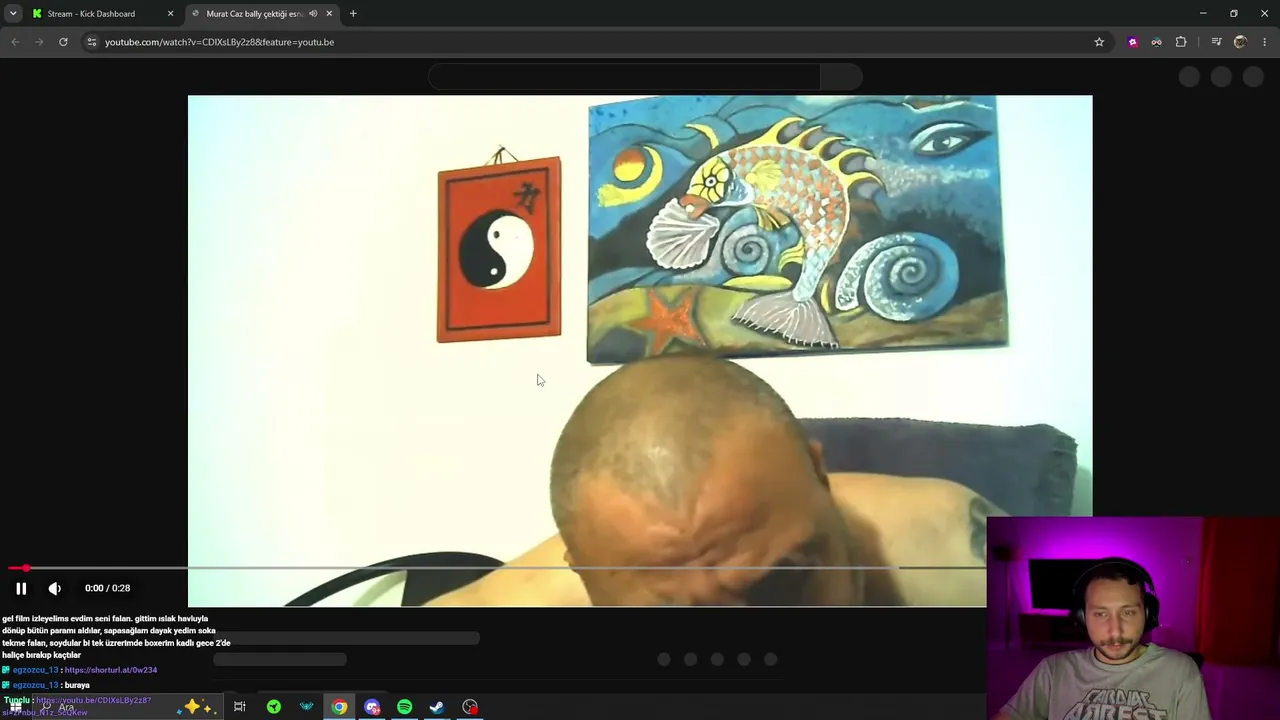Open the Chrome three-dot menu

(x=1264, y=42)
